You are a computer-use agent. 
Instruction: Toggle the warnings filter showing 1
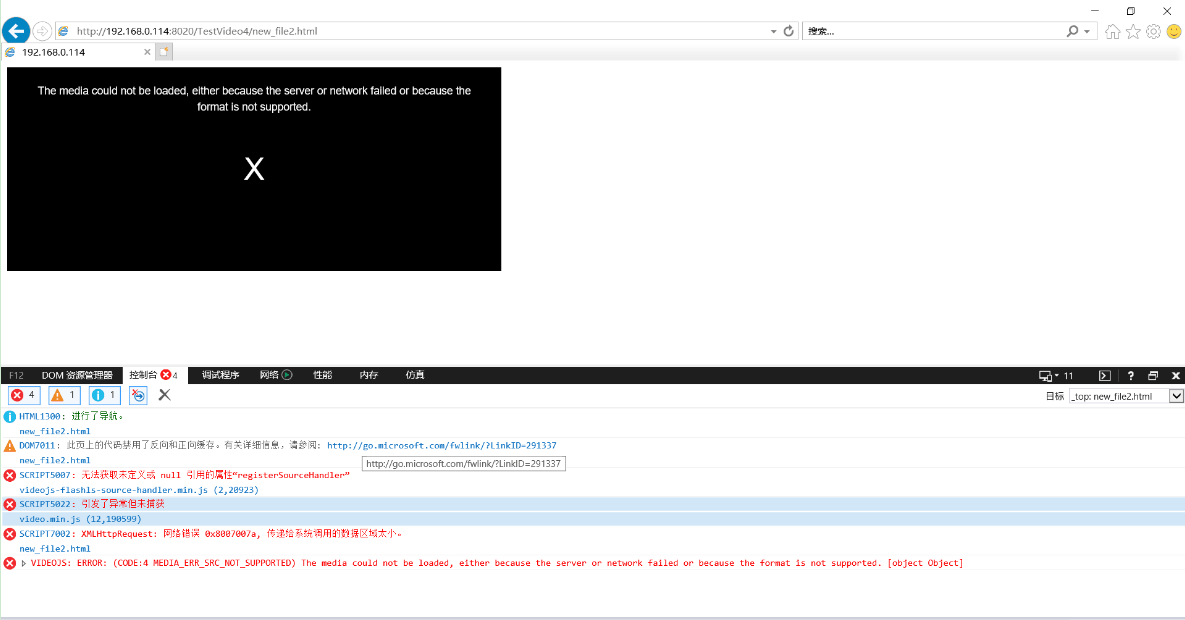pos(64,395)
